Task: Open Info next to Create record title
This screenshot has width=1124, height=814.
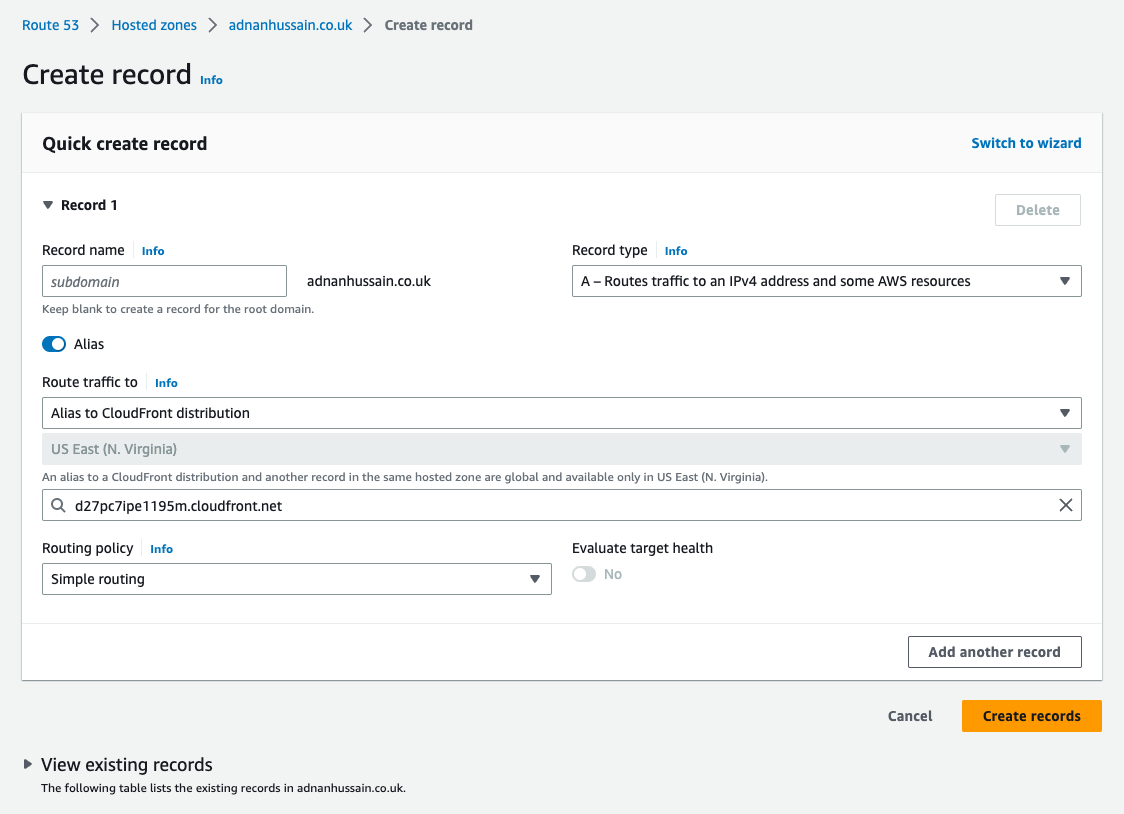Action: [211, 80]
